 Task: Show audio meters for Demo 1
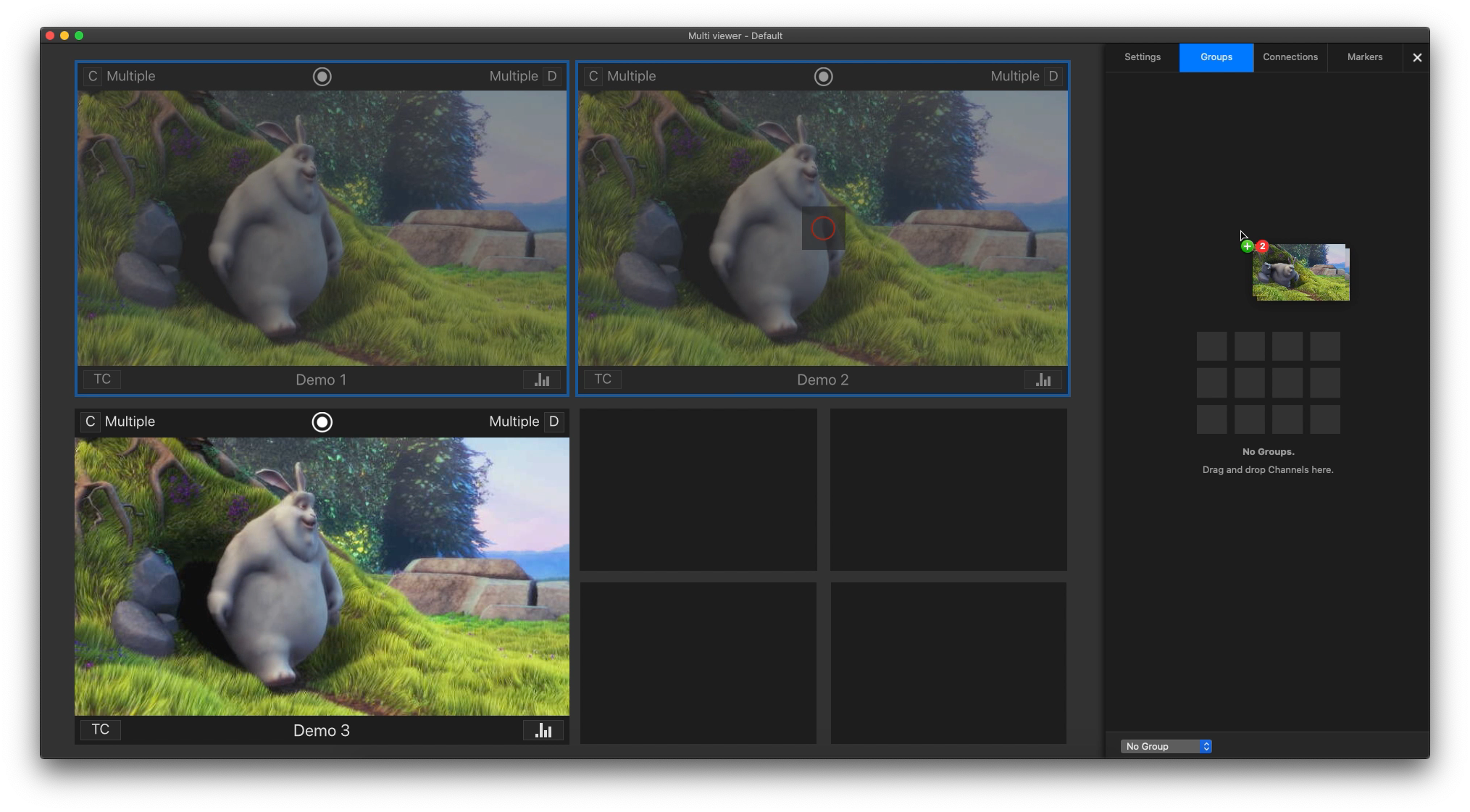tap(542, 380)
